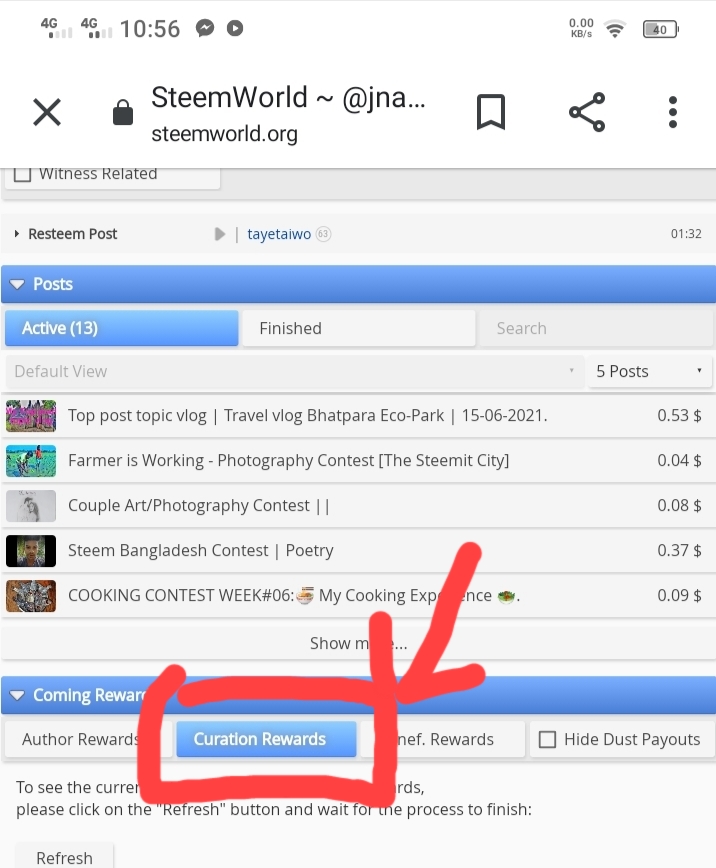Click the 0.08 $ payout value
The width and height of the screenshot is (716, 868).
point(679,505)
